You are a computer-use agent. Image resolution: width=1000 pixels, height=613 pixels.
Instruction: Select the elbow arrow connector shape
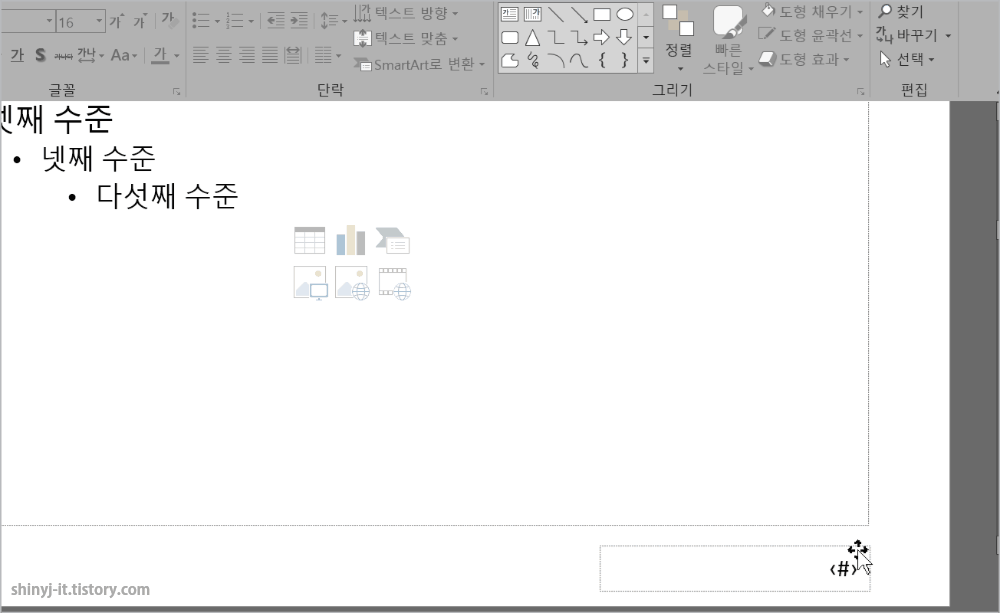[578, 38]
